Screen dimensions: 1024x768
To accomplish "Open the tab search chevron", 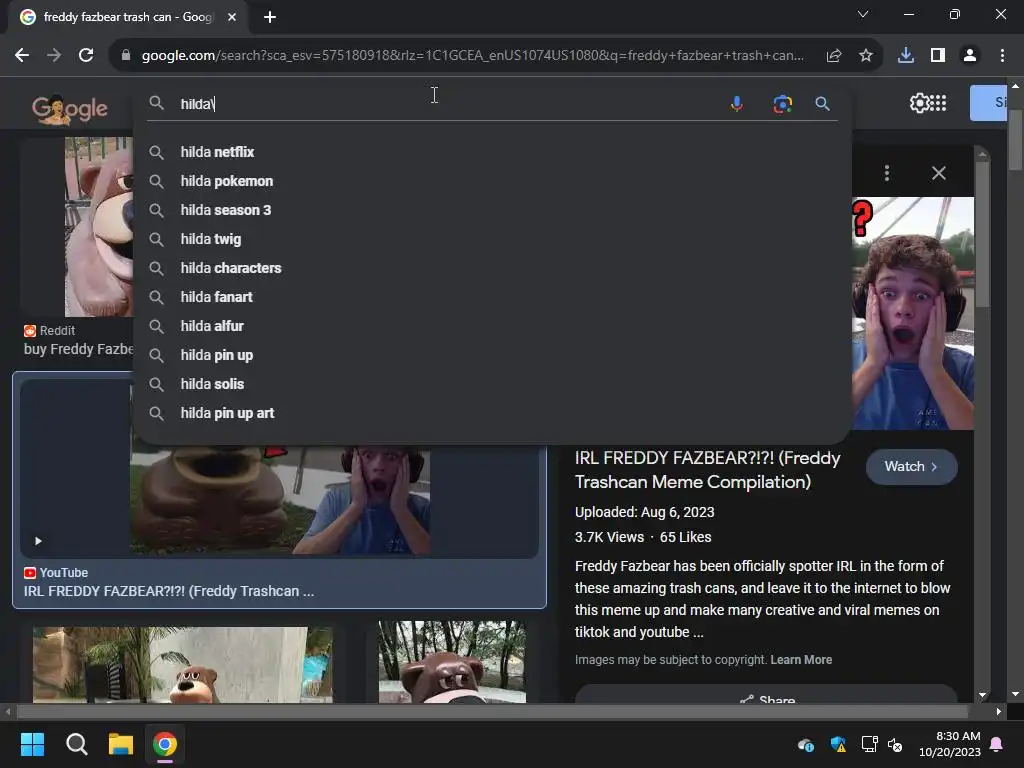I will coord(863,14).
